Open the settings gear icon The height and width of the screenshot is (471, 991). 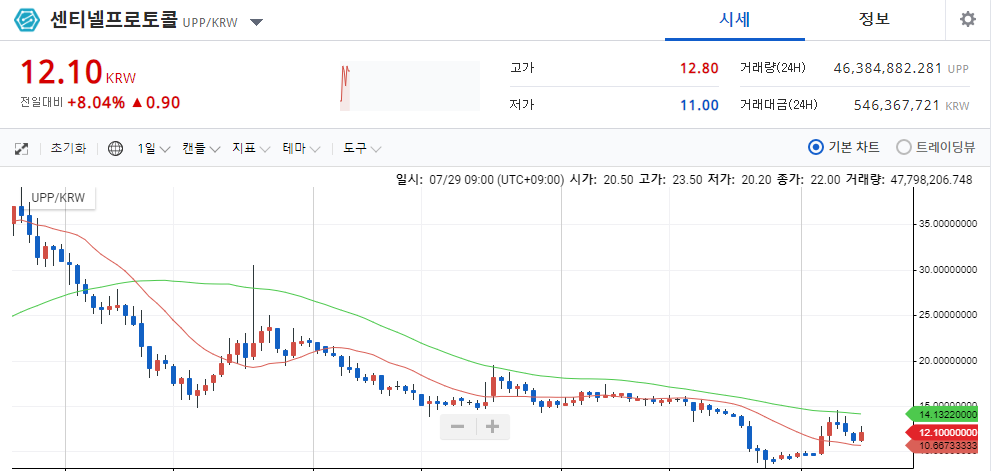pos(968,20)
